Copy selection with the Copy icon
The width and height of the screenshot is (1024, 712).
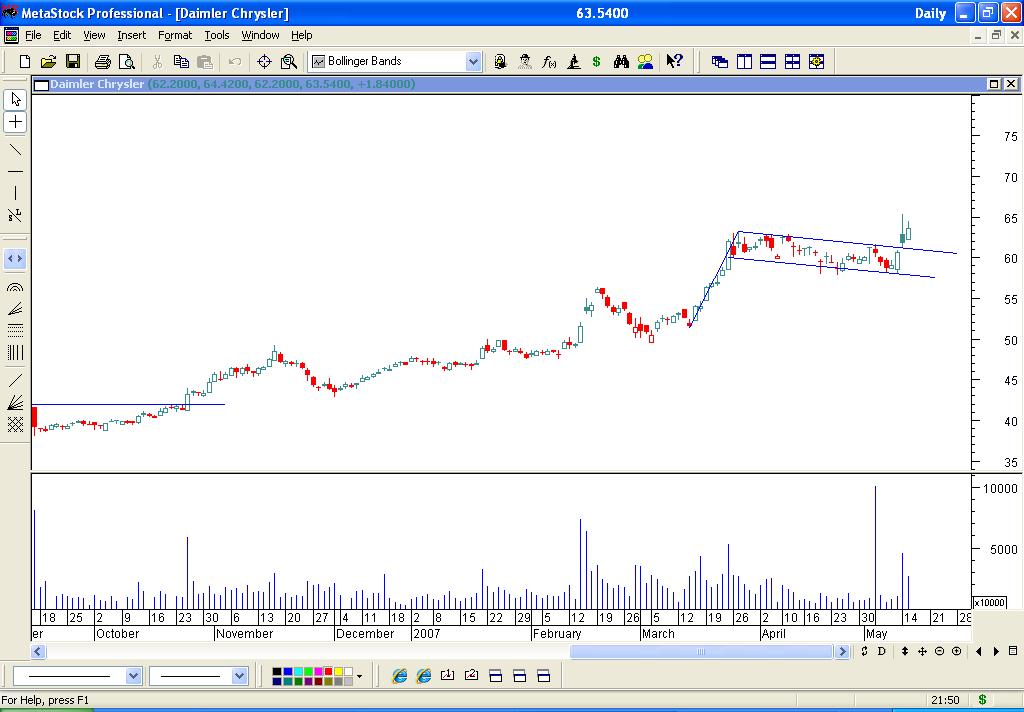181,61
